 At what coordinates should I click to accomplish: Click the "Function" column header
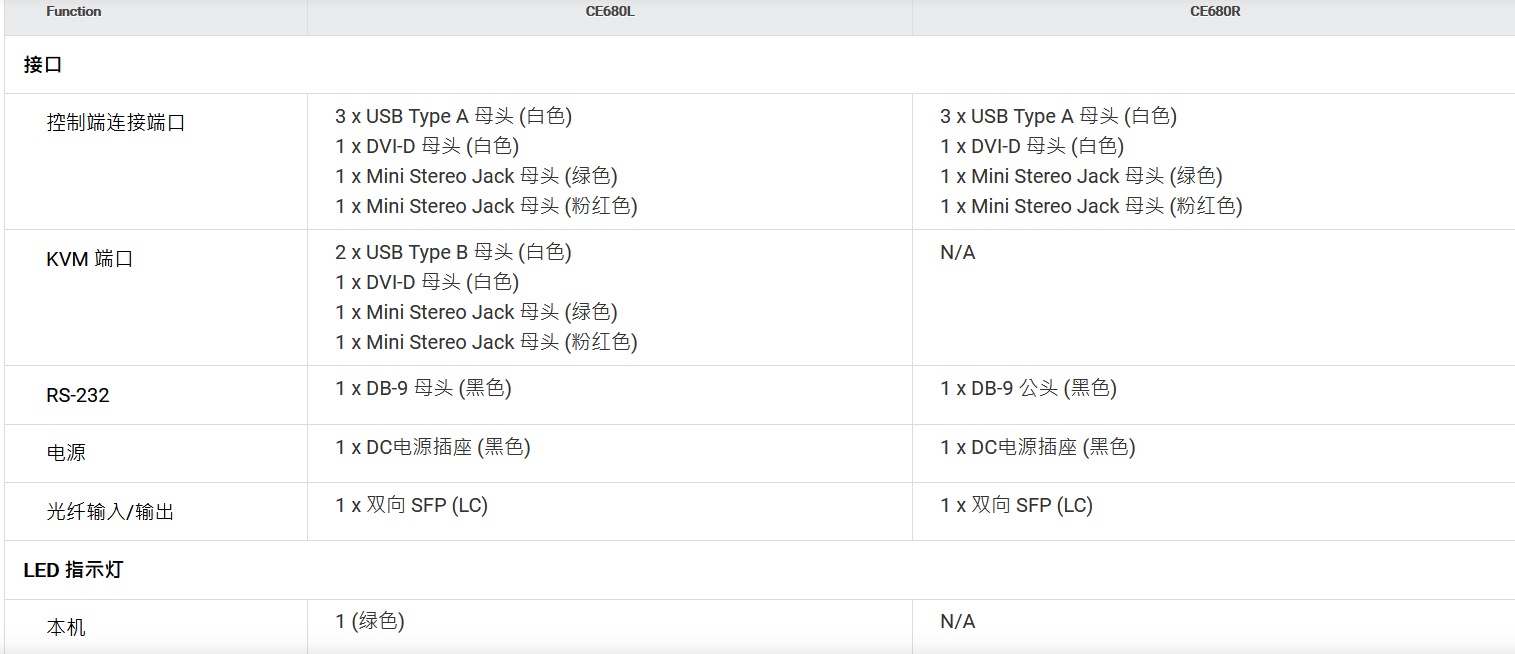click(73, 12)
